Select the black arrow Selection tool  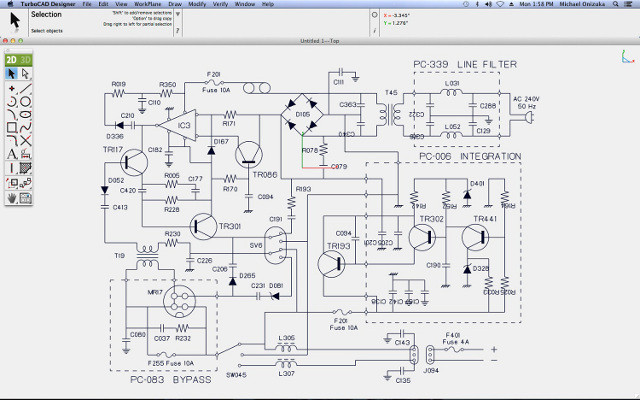pyautogui.click(x=11, y=73)
